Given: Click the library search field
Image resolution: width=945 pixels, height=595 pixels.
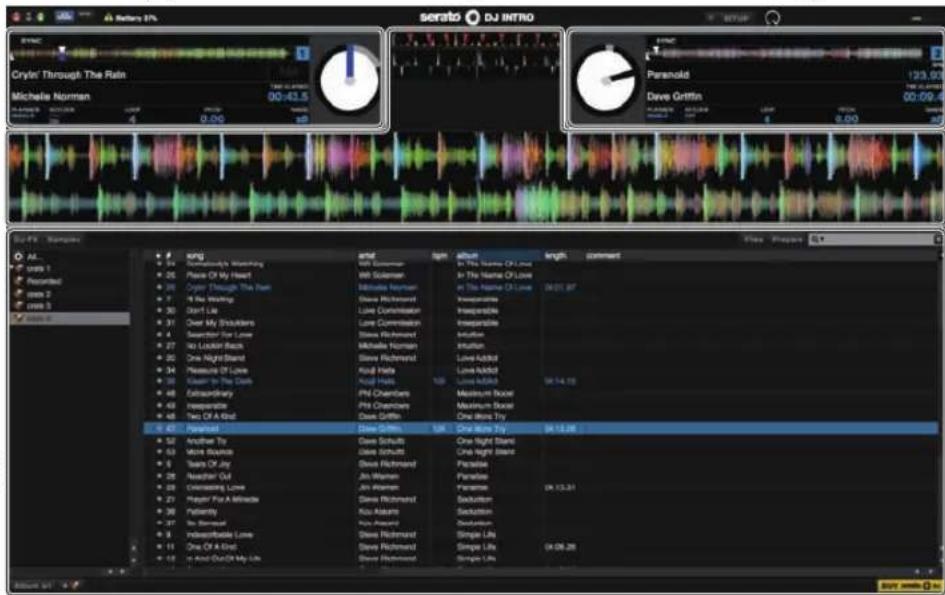Looking at the screenshot, I should point(873,239).
